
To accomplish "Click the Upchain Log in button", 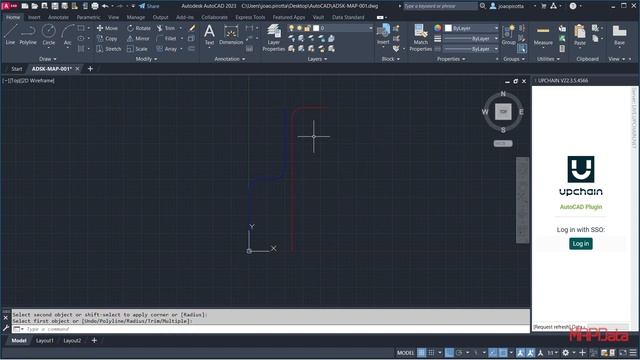I will click(580, 244).
